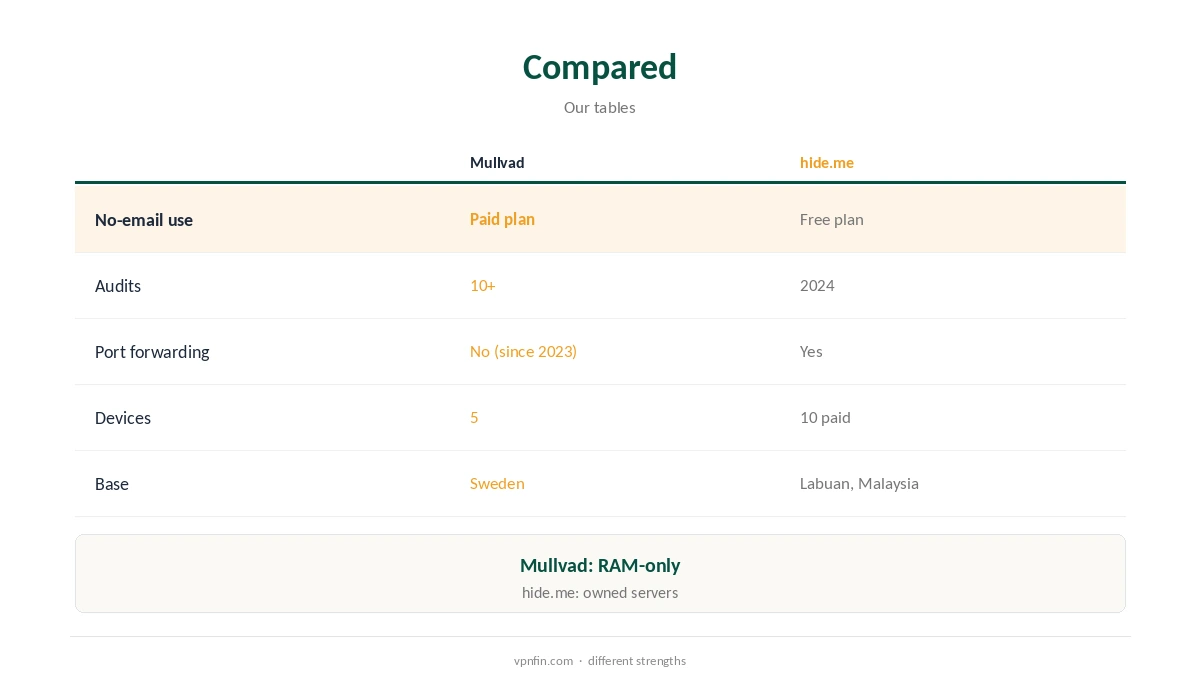Click the 'Devices' row label

click(x=123, y=418)
